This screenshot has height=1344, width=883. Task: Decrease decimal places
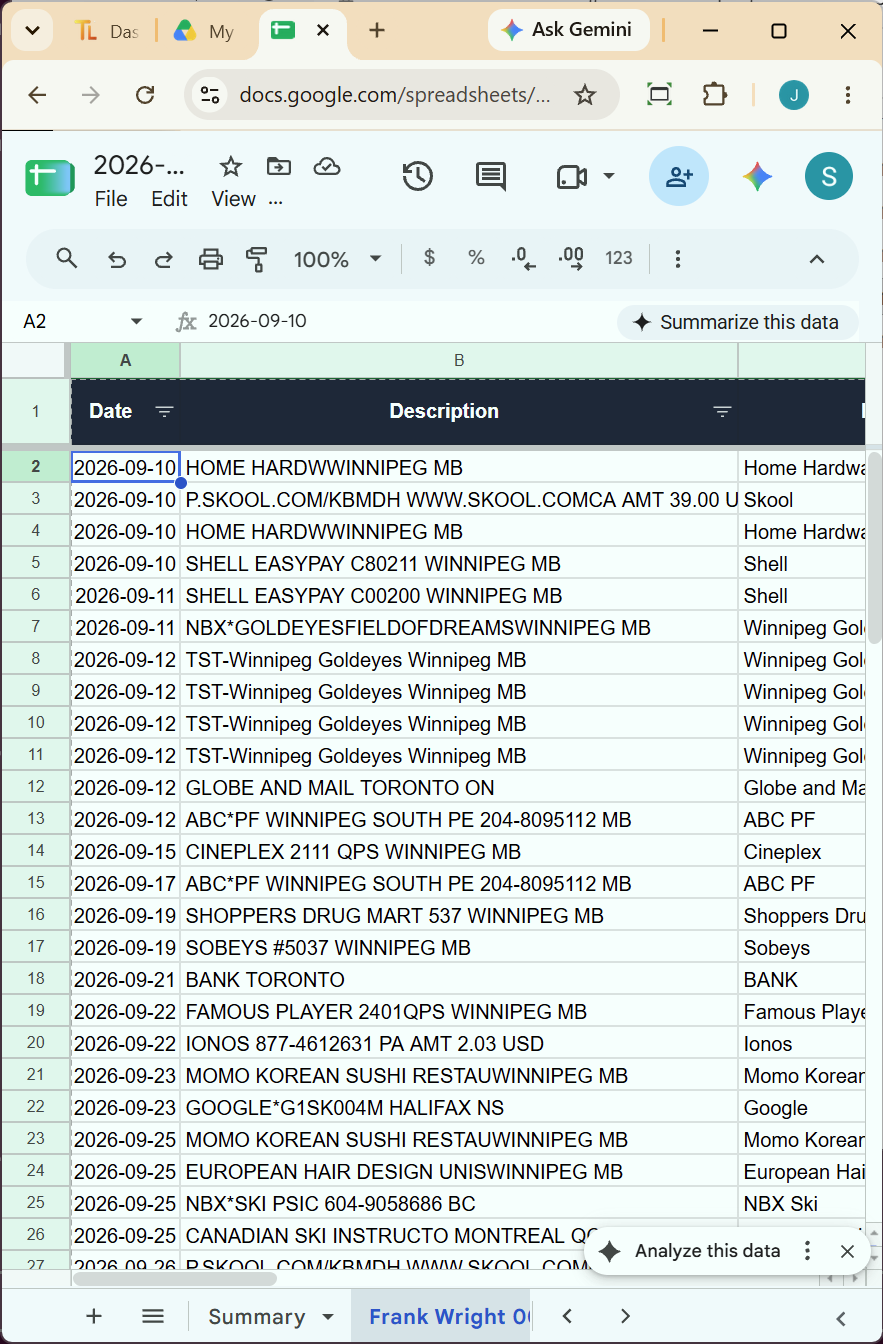click(523, 259)
